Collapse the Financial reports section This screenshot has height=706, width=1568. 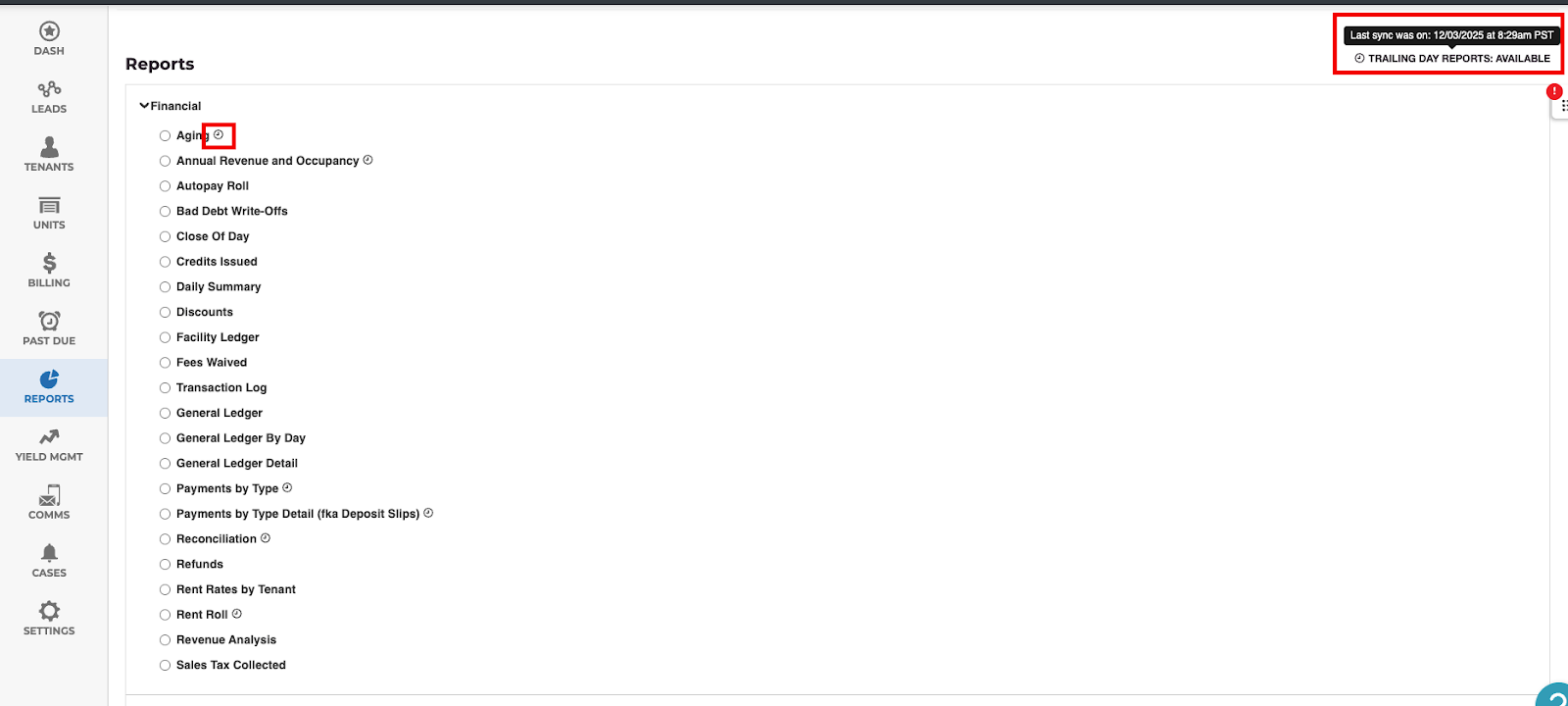(145, 106)
